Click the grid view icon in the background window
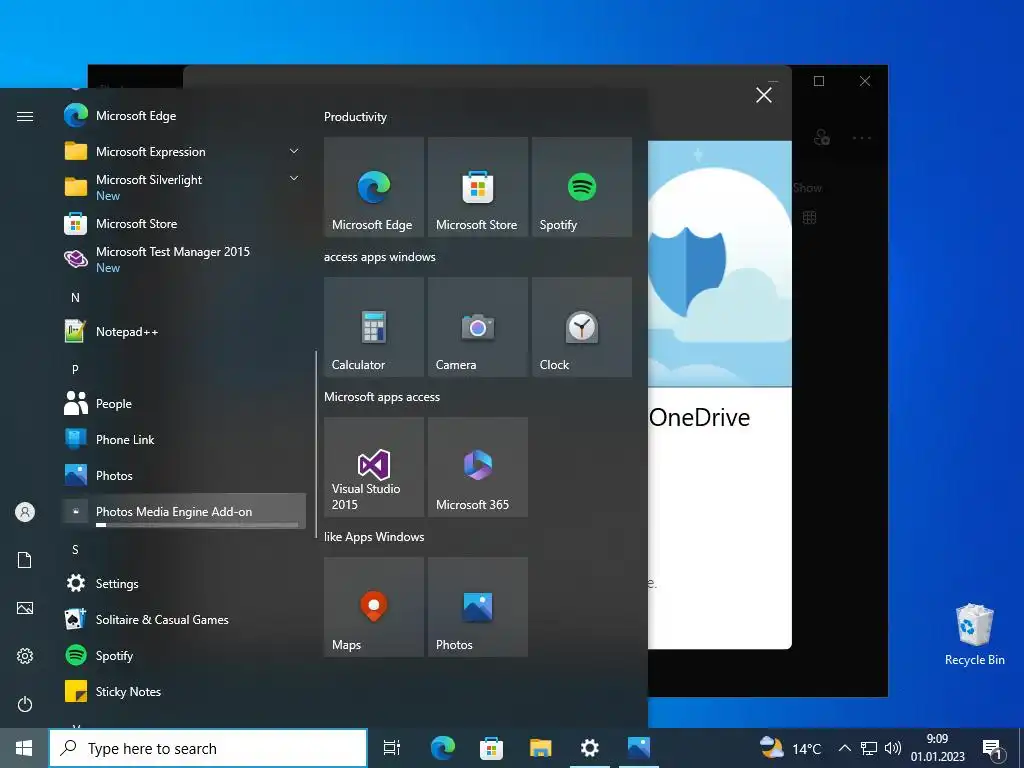 (x=809, y=217)
